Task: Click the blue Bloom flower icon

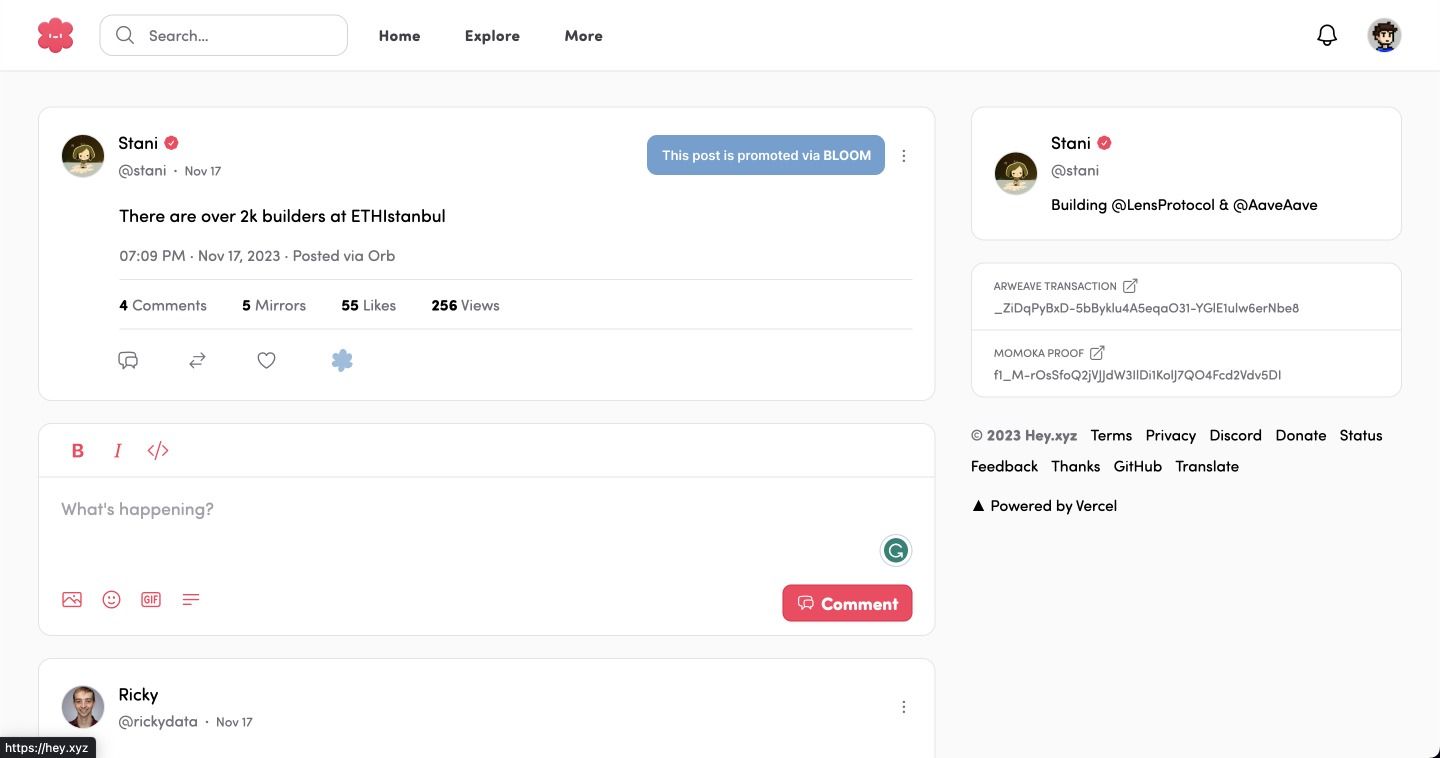Action: click(x=342, y=360)
